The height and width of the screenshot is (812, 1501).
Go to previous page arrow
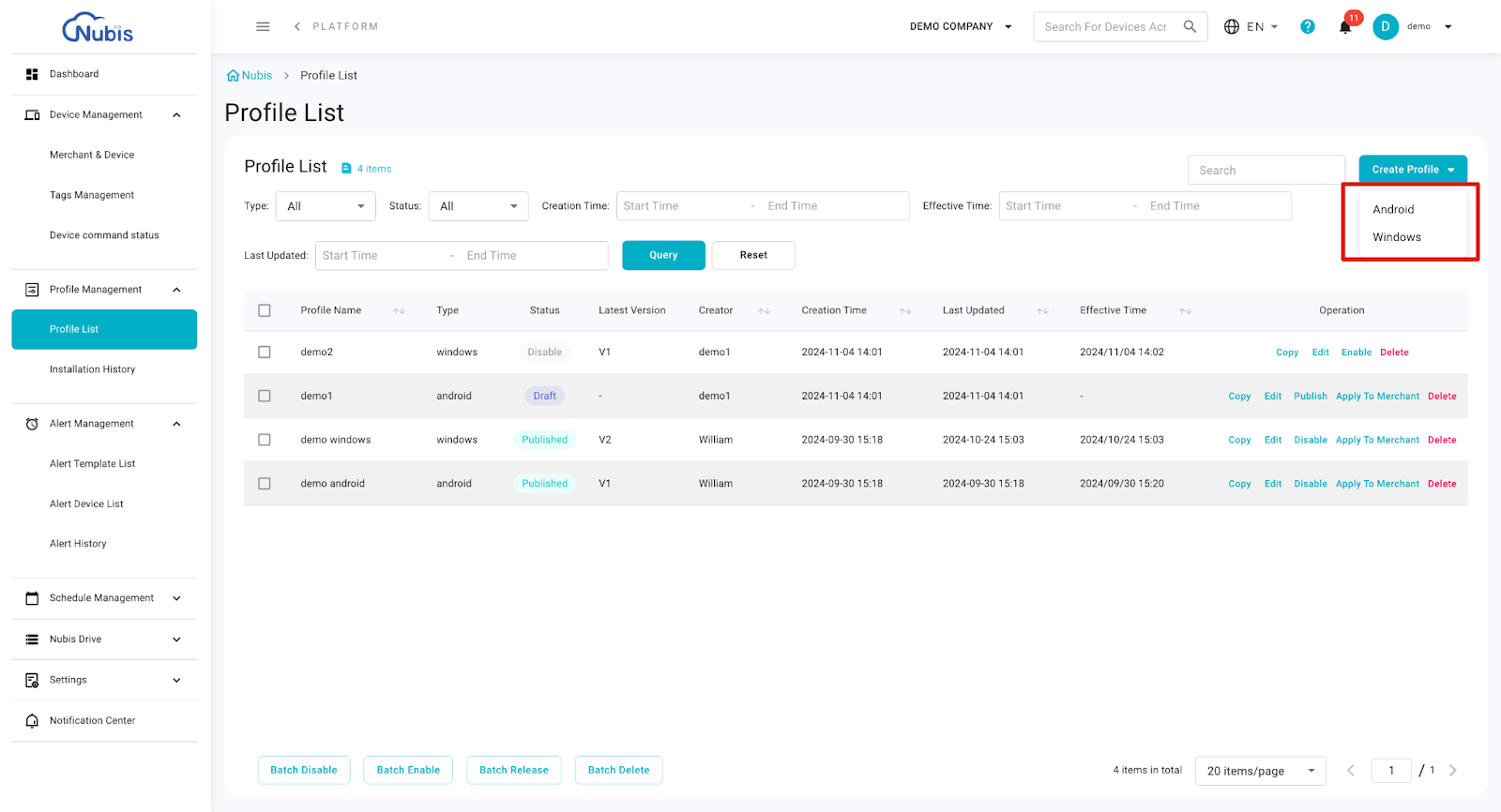click(1351, 771)
